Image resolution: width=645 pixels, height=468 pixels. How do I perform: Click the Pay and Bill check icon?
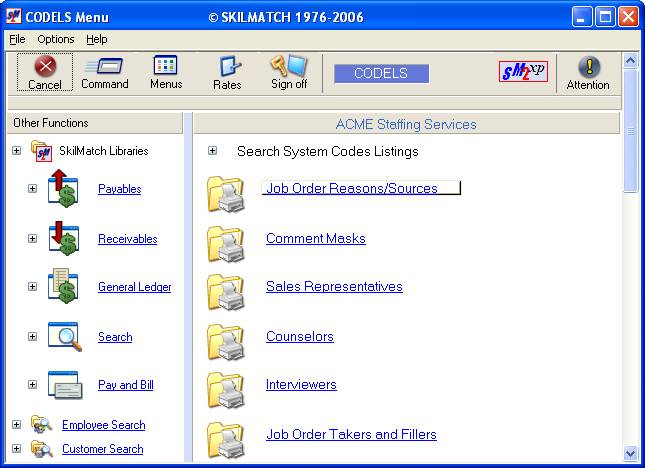(65, 385)
